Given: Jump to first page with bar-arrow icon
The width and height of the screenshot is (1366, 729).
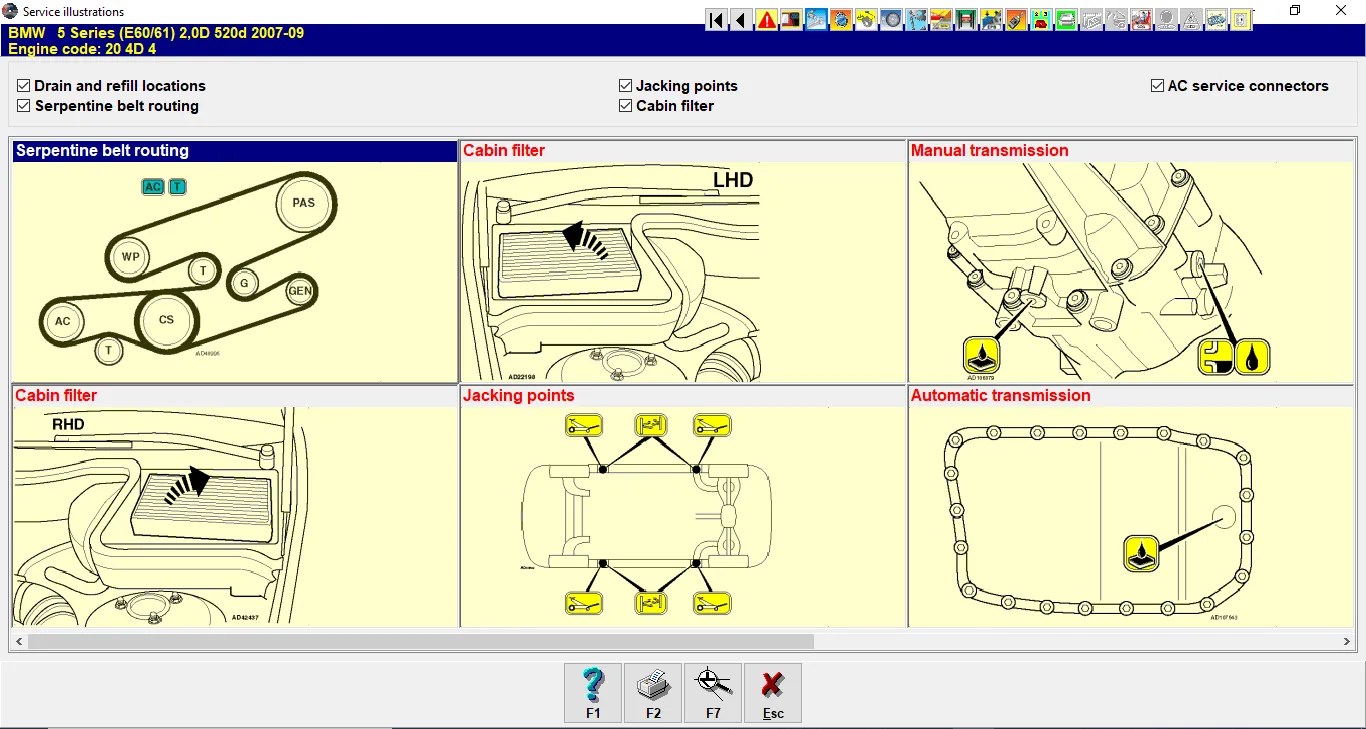Looking at the screenshot, I should click(717, 19).
